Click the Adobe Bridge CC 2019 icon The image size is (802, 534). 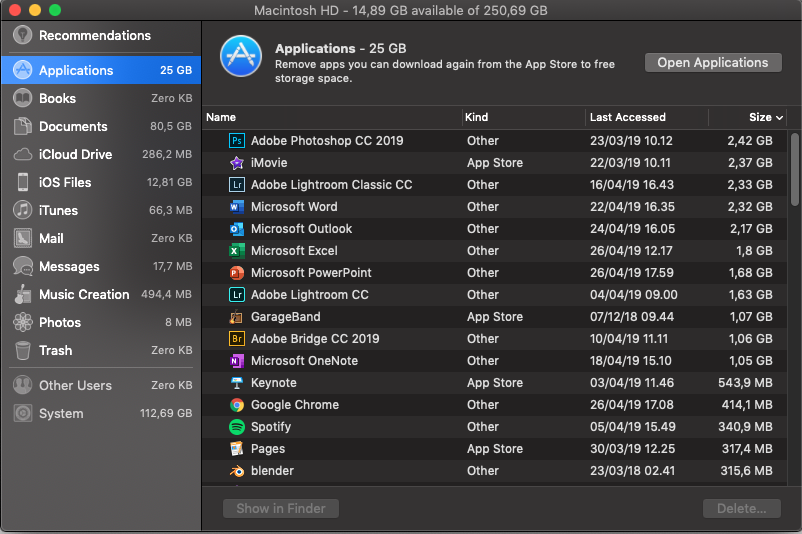[x=237, y=339]
